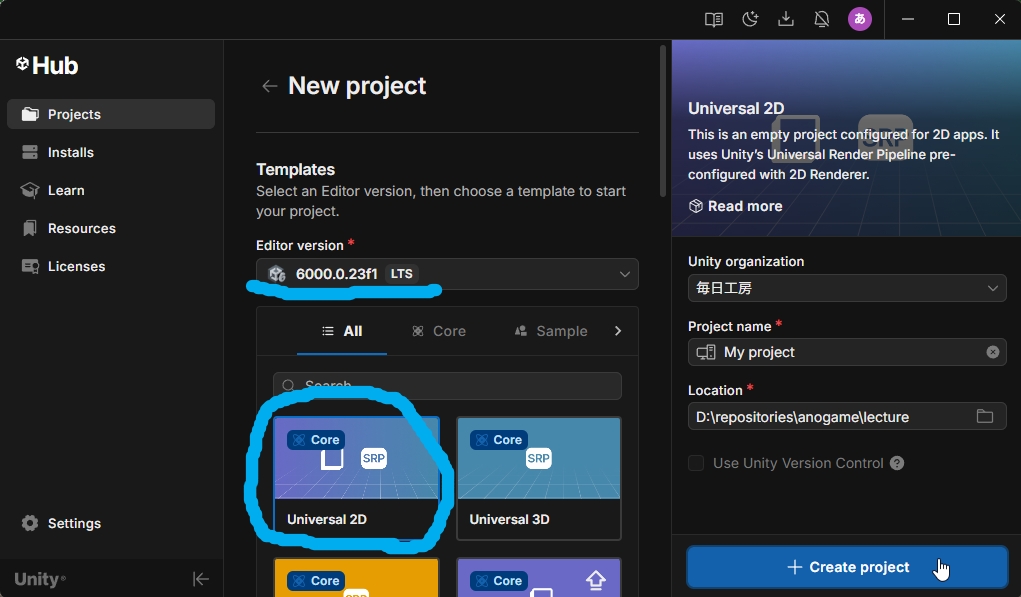Switch to the Sample templates tab
The height and width of the screenshot is (597, 1021).
[x=551, y=331]
